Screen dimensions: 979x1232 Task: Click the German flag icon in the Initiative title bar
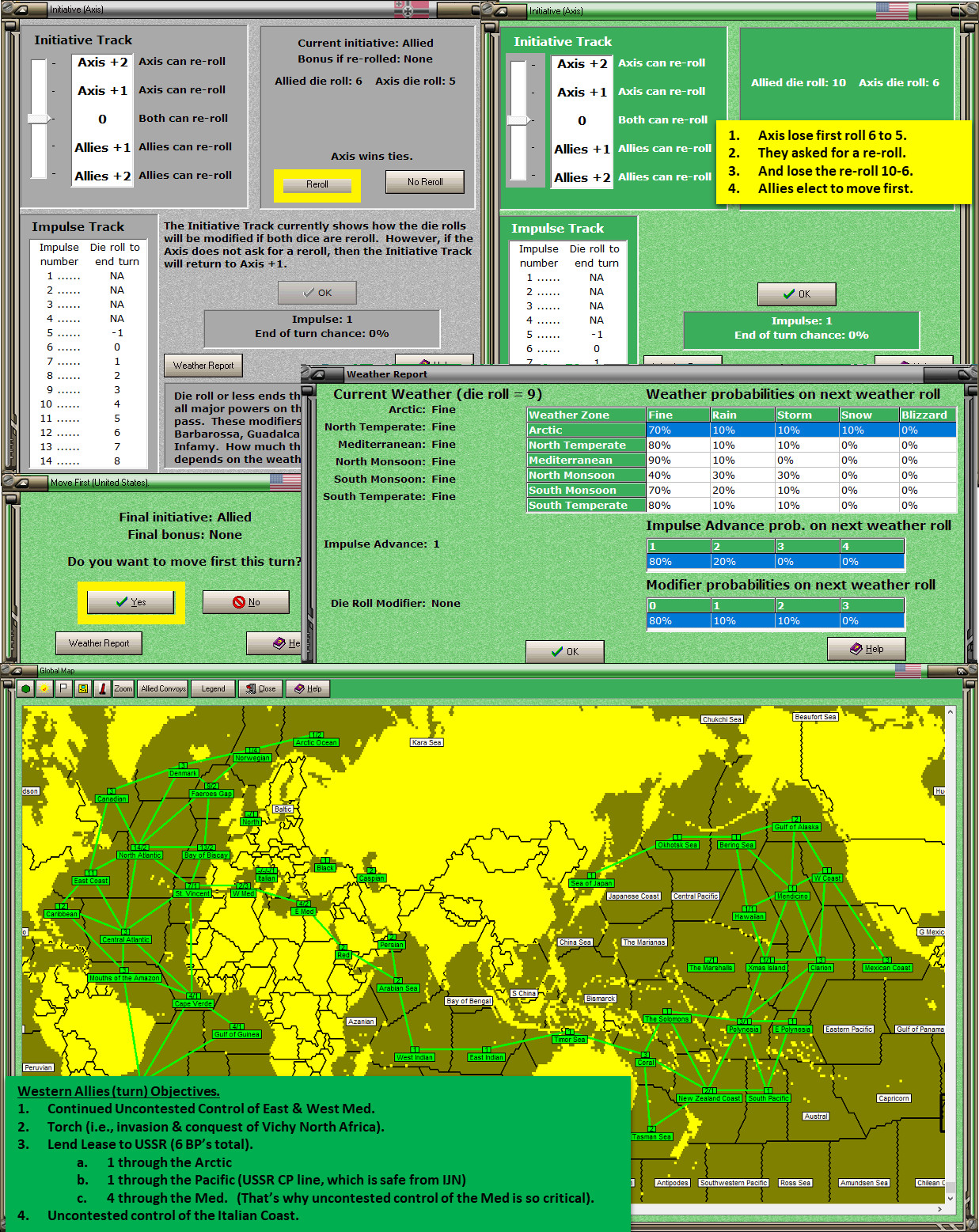click(x=412, y=9)
